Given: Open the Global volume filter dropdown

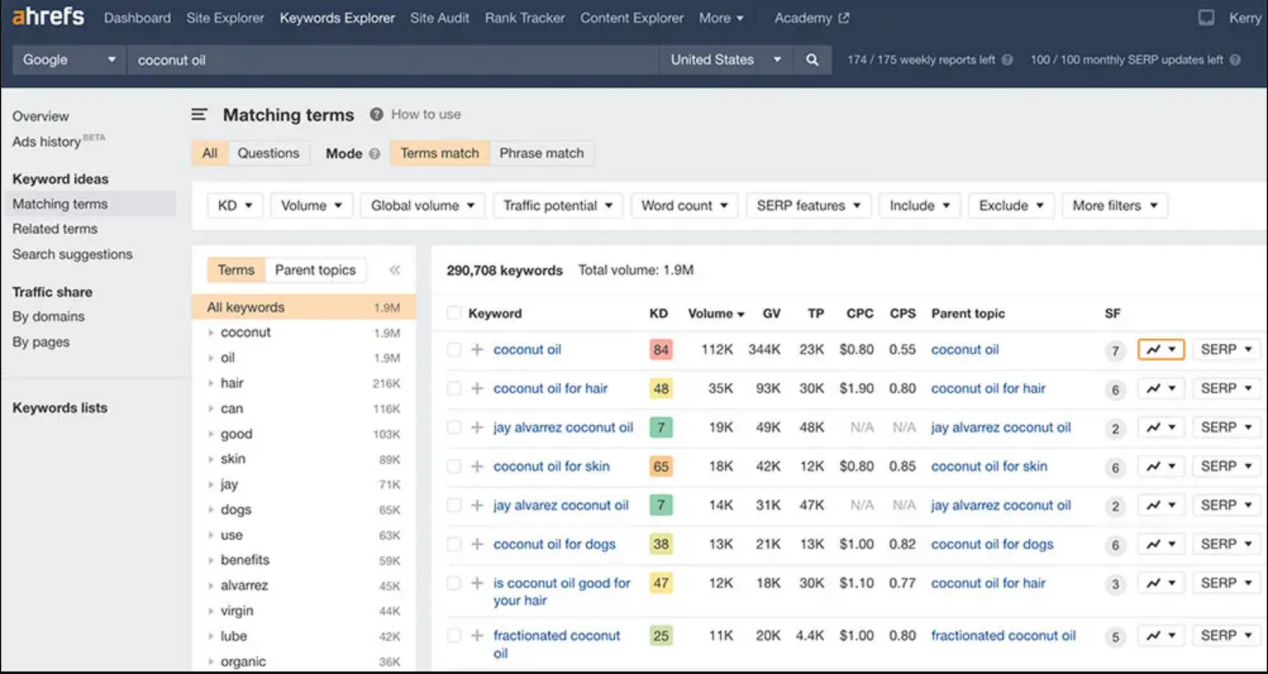Looking at the screenshot, I should [423, 206].
